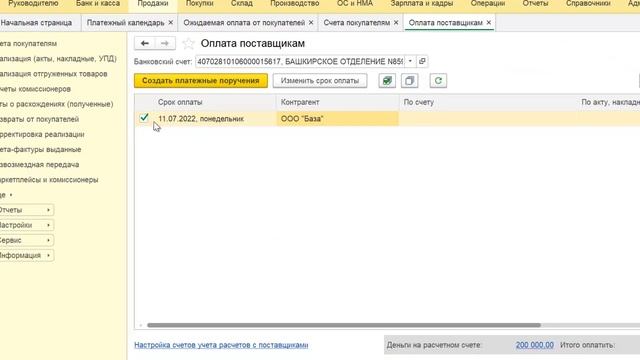
Task: Open the Справочники section menu
Action: 588,4
